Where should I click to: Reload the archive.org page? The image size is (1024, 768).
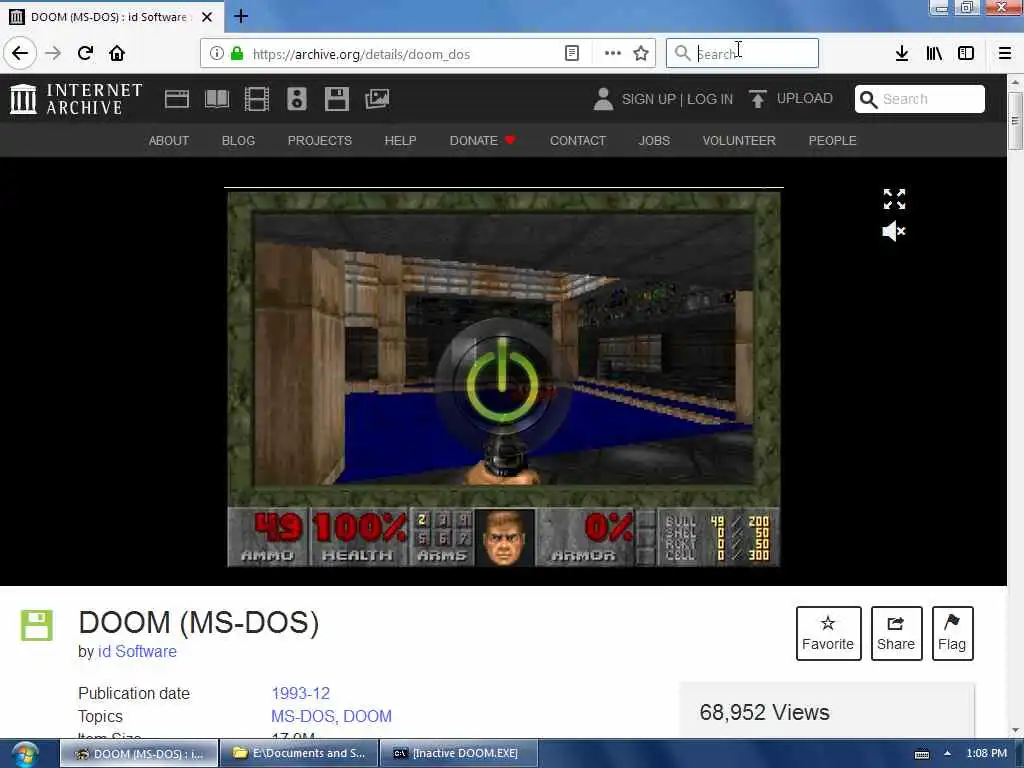(x=85, y=53)
